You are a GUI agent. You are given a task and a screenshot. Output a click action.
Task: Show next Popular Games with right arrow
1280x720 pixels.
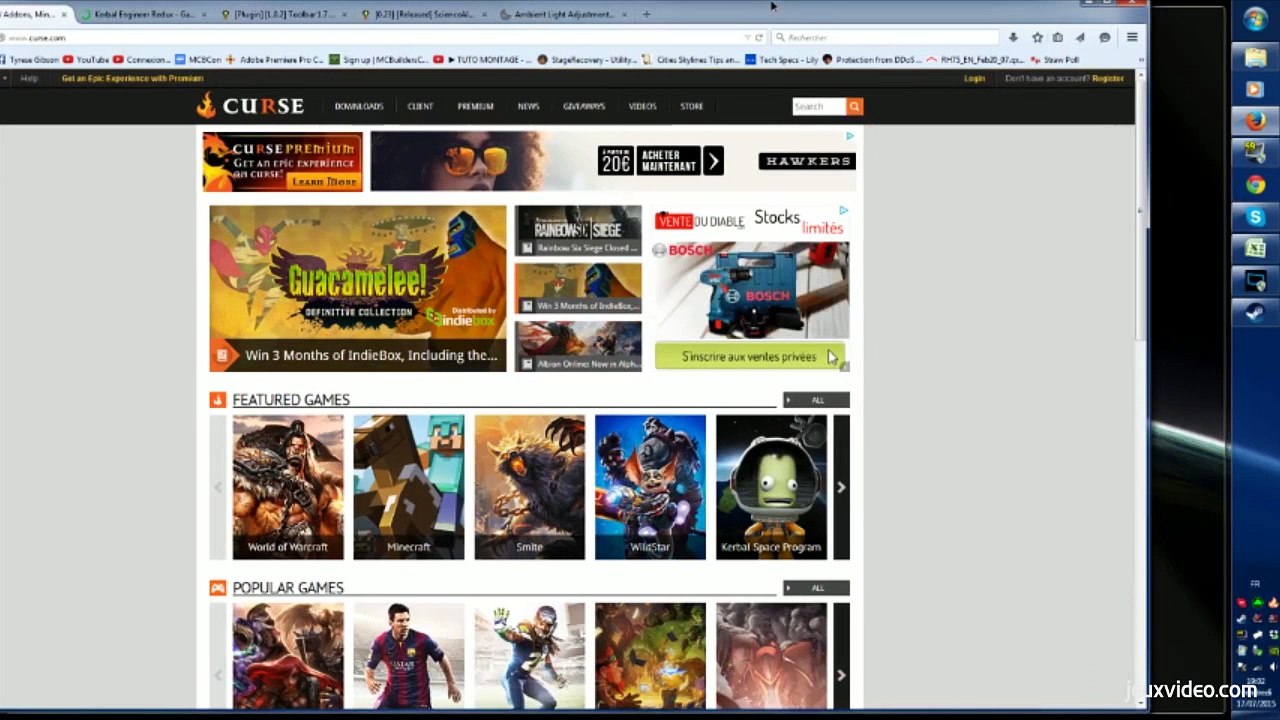[841, 675]
